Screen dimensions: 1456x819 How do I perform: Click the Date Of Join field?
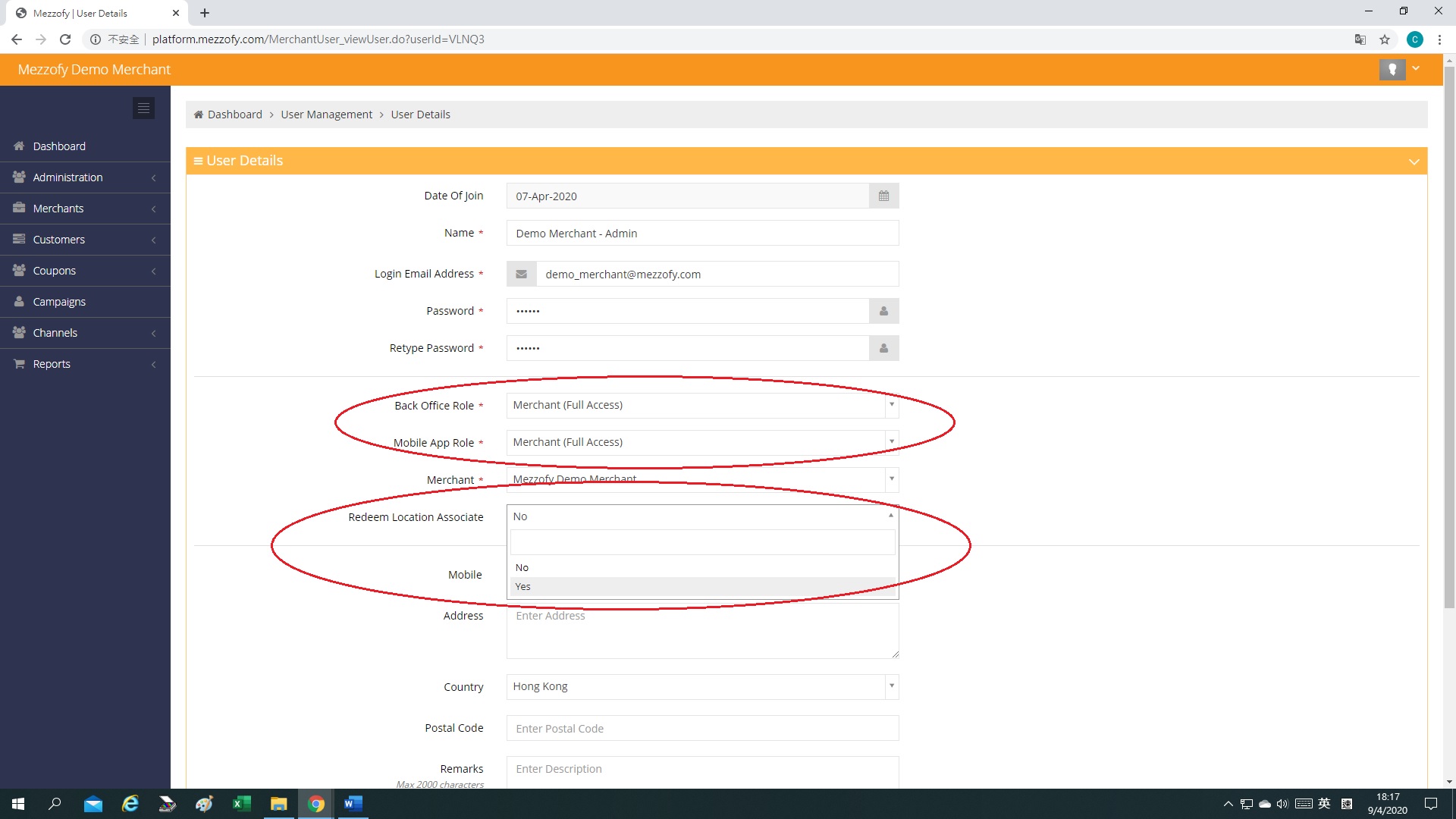pos(687,196)
